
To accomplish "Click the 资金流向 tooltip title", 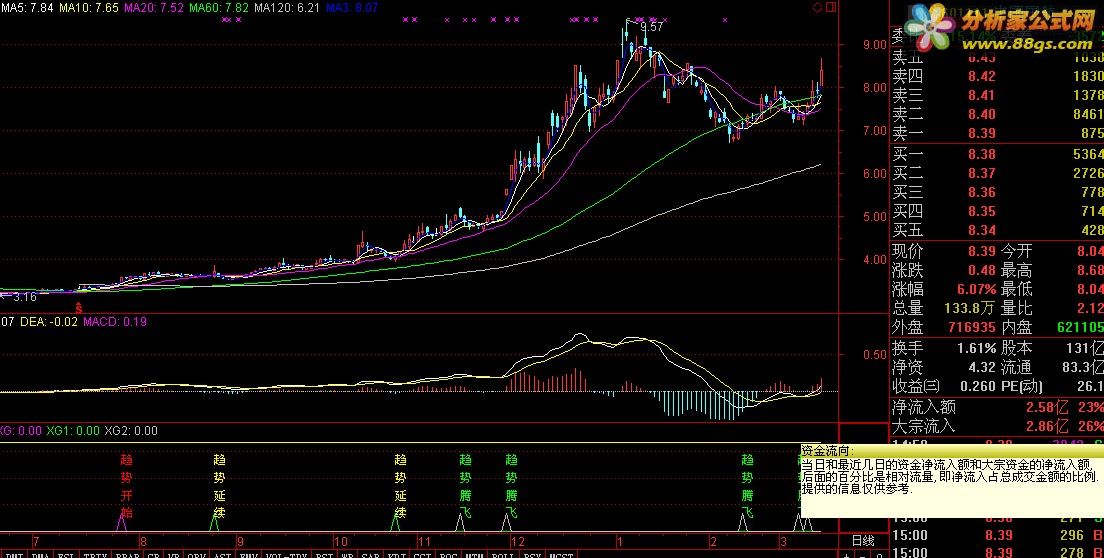I will click(x=828, y=451).
